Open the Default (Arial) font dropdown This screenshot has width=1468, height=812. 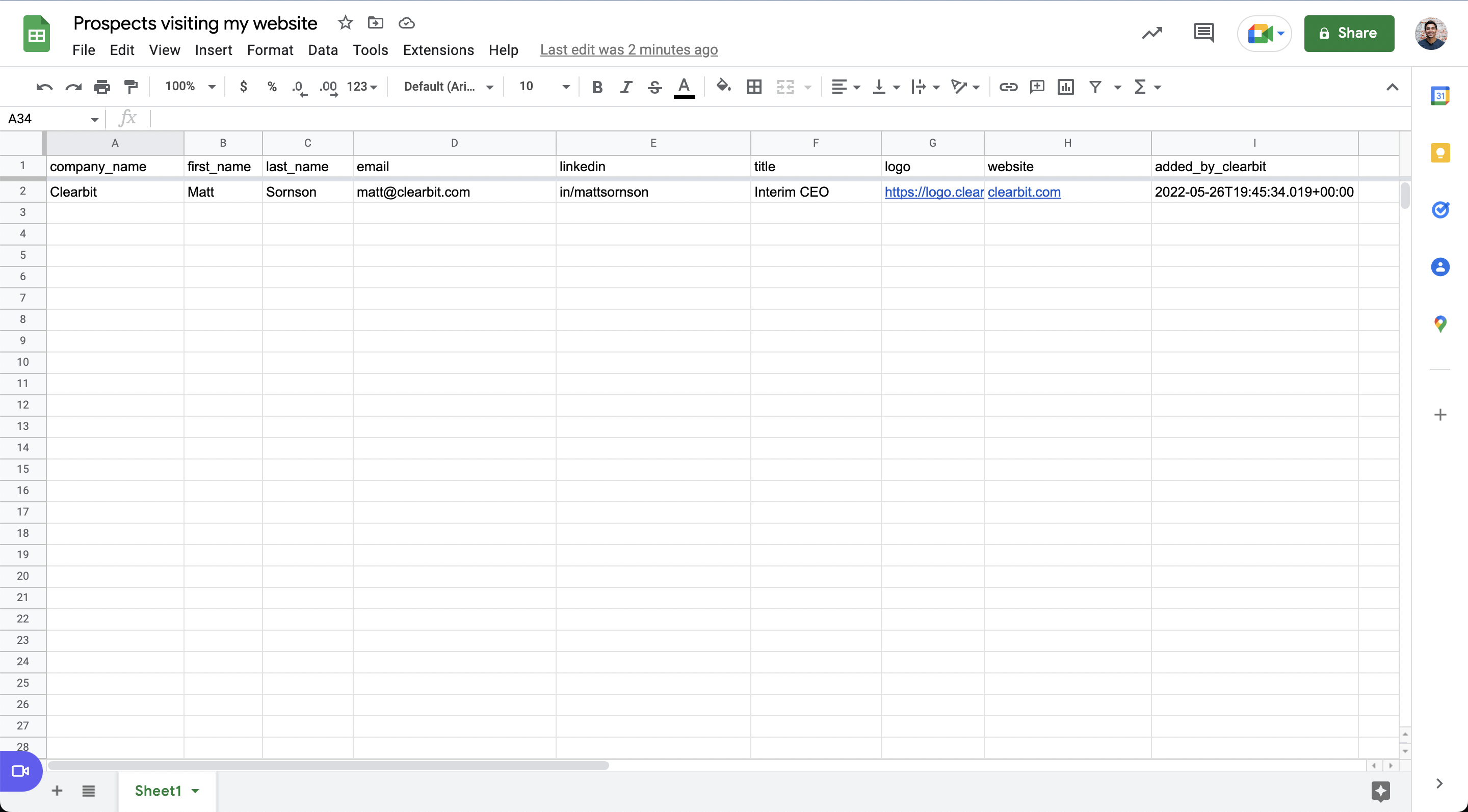point(448,87)
